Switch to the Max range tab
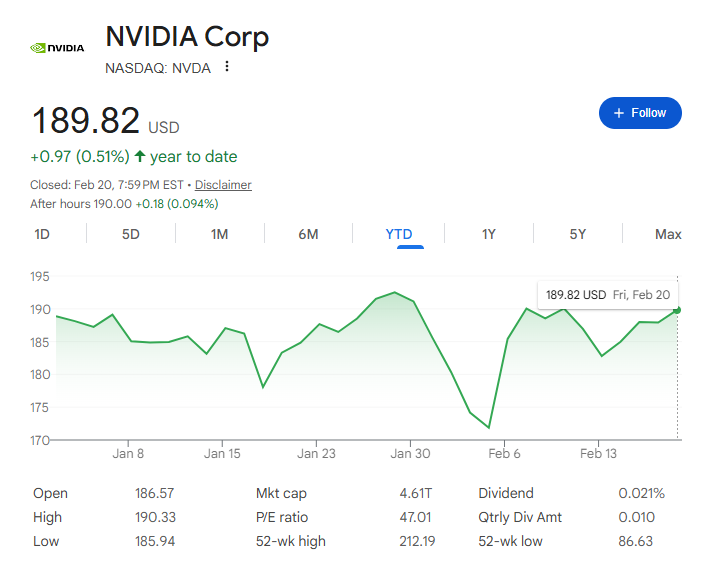The width and height of the screenshot is (701, 561). click(668, 234)
